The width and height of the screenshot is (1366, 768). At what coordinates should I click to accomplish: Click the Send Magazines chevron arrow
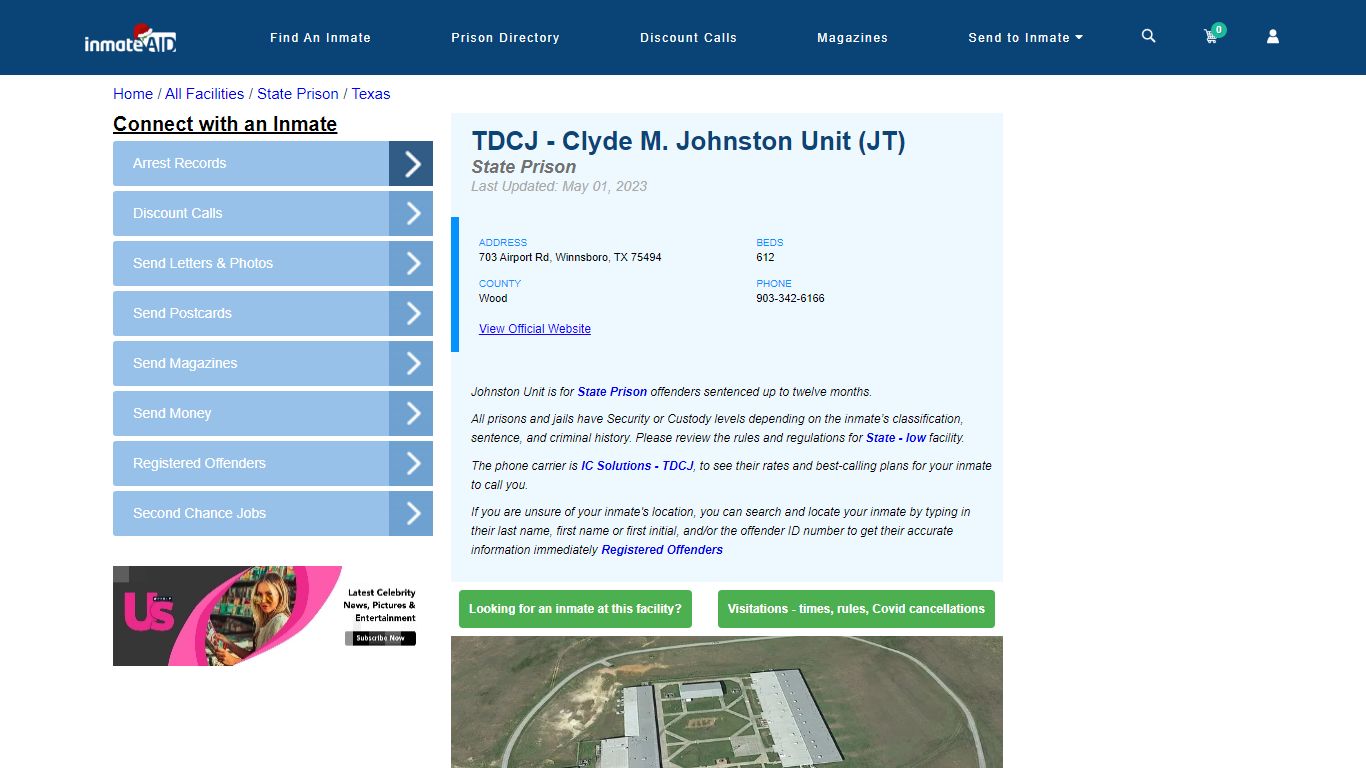pyautogui.click(x=411, y=363)
